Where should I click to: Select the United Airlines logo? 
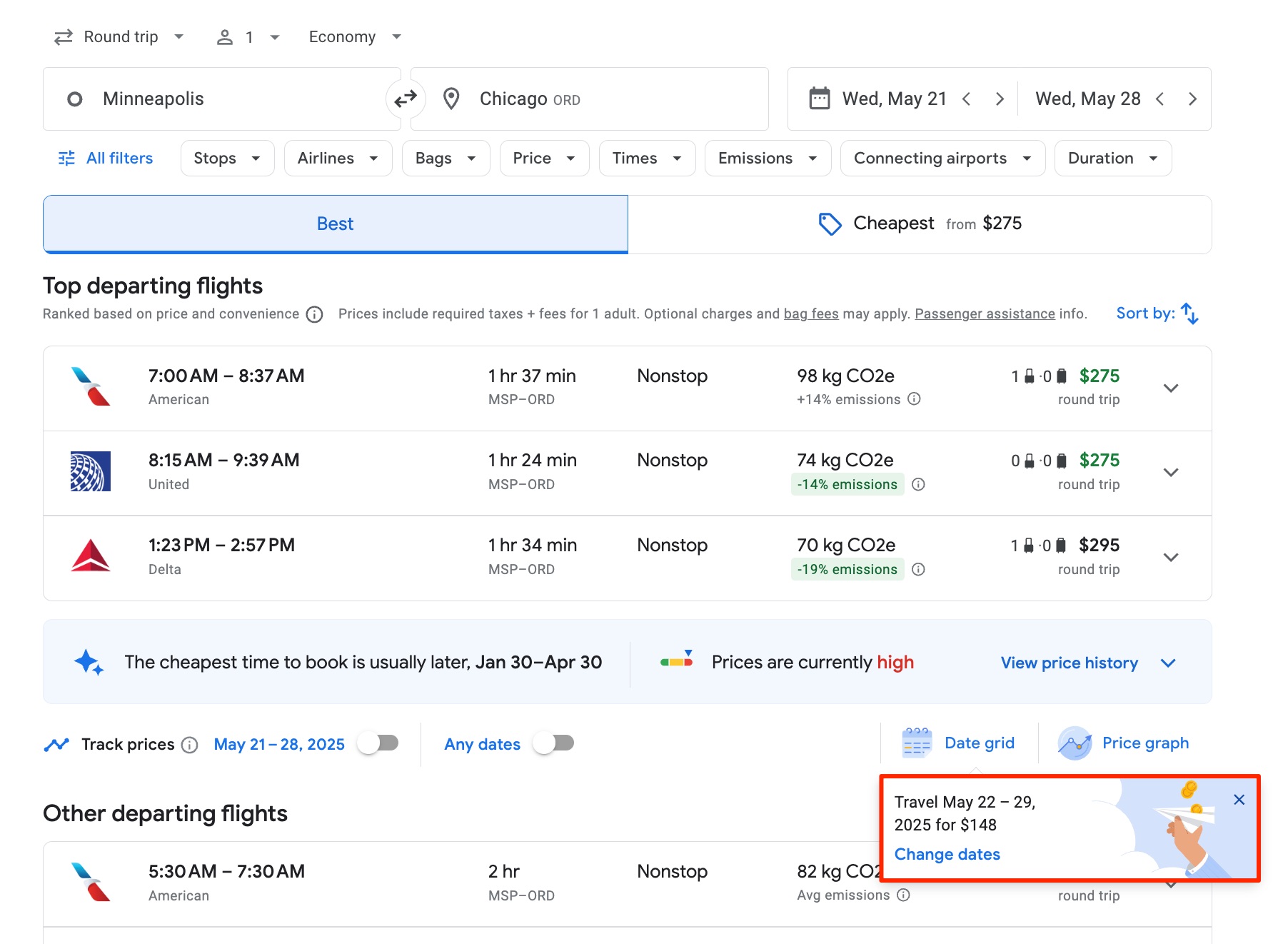(x=91, y=471)
